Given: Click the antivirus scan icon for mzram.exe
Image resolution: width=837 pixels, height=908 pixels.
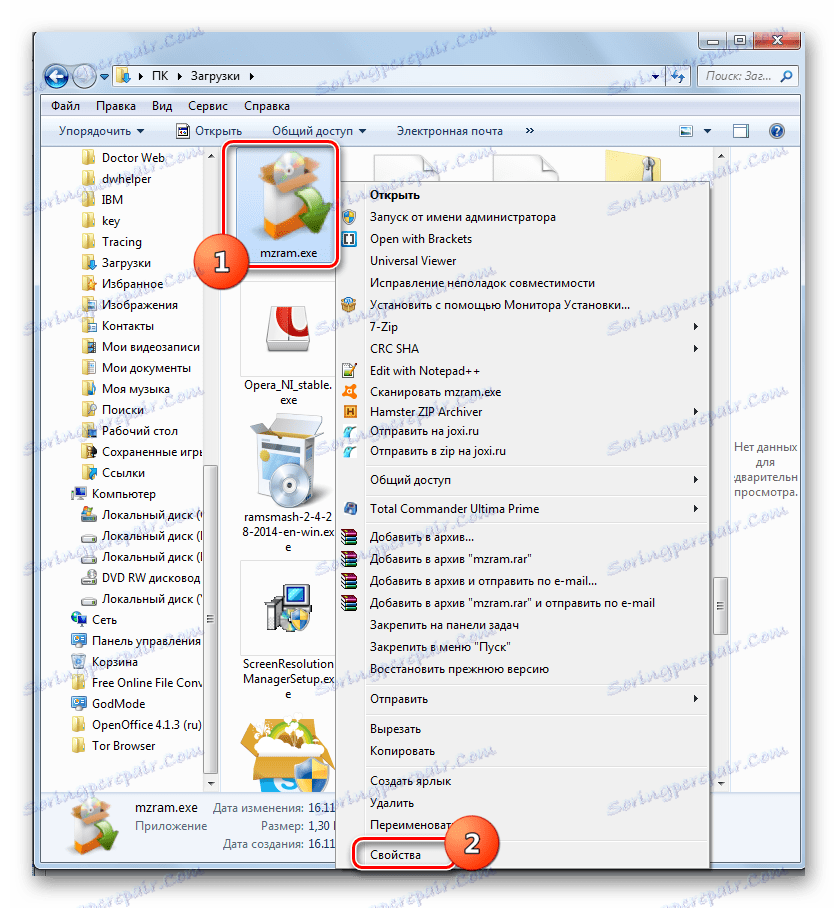Looking at the screenshot, I should (x=349, y=391).
